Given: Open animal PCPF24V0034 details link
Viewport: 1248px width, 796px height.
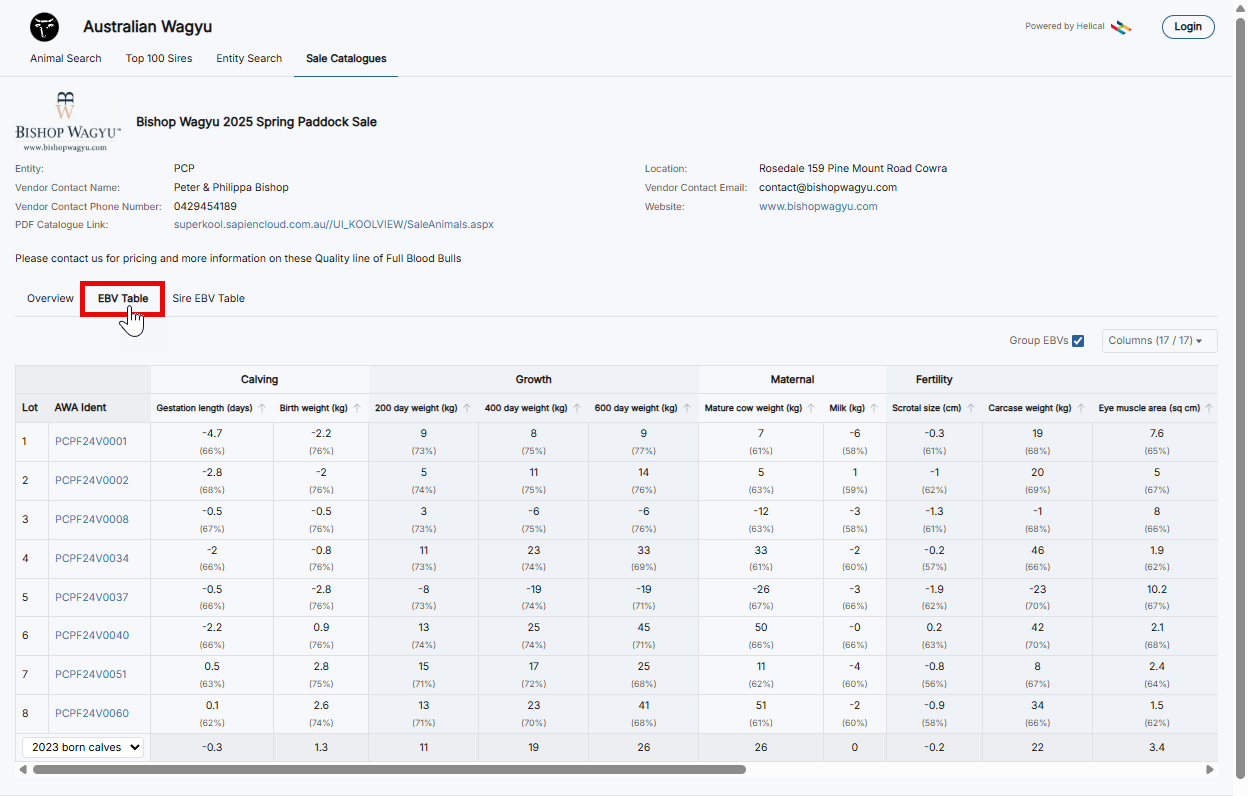Looking at the screenshot, I should [91, 558].
